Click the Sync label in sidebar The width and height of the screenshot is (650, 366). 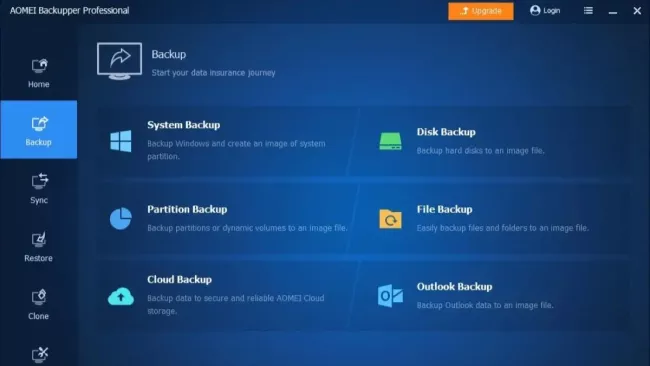coord(39,200)
